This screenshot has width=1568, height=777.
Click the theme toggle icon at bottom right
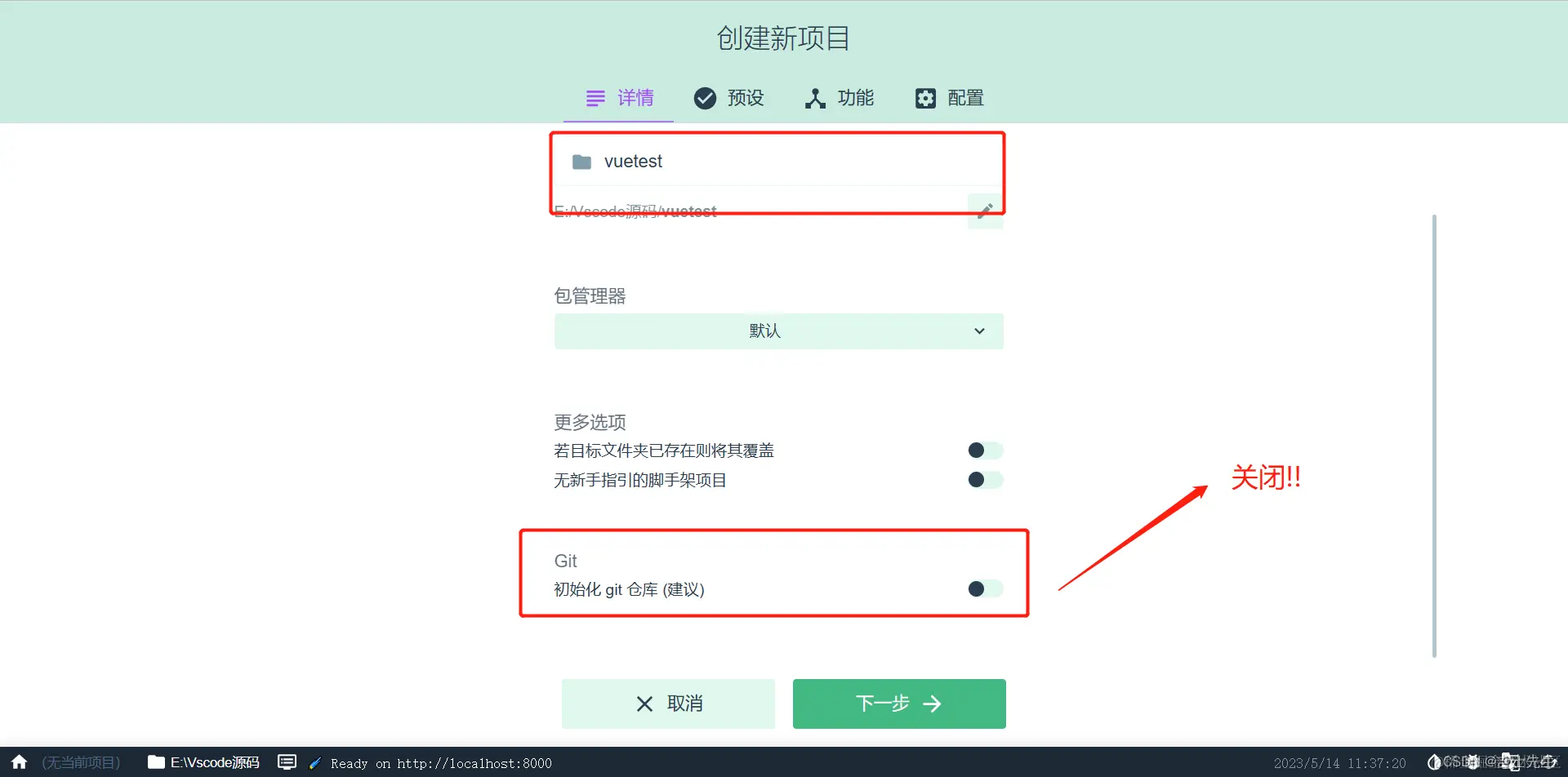pyautogui.click(x=1436, y=761)
